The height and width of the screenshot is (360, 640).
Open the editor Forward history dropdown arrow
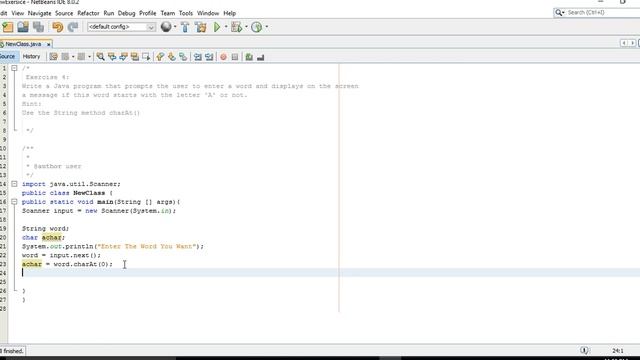pos(89,57)
